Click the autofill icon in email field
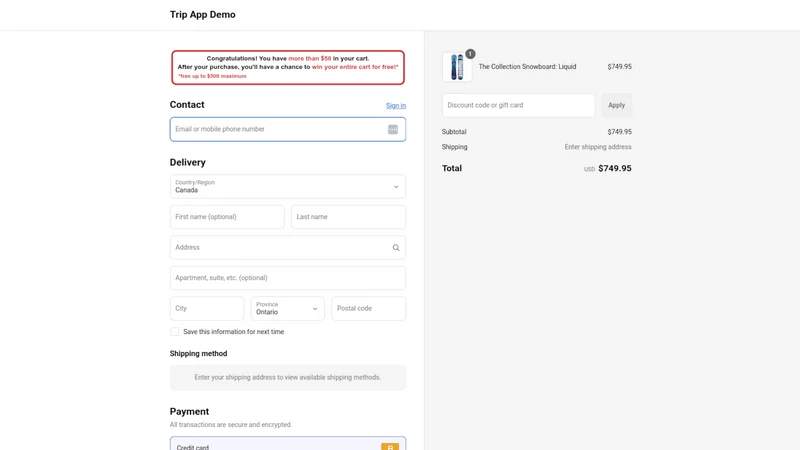800x450 pixels. click(392, 130)
